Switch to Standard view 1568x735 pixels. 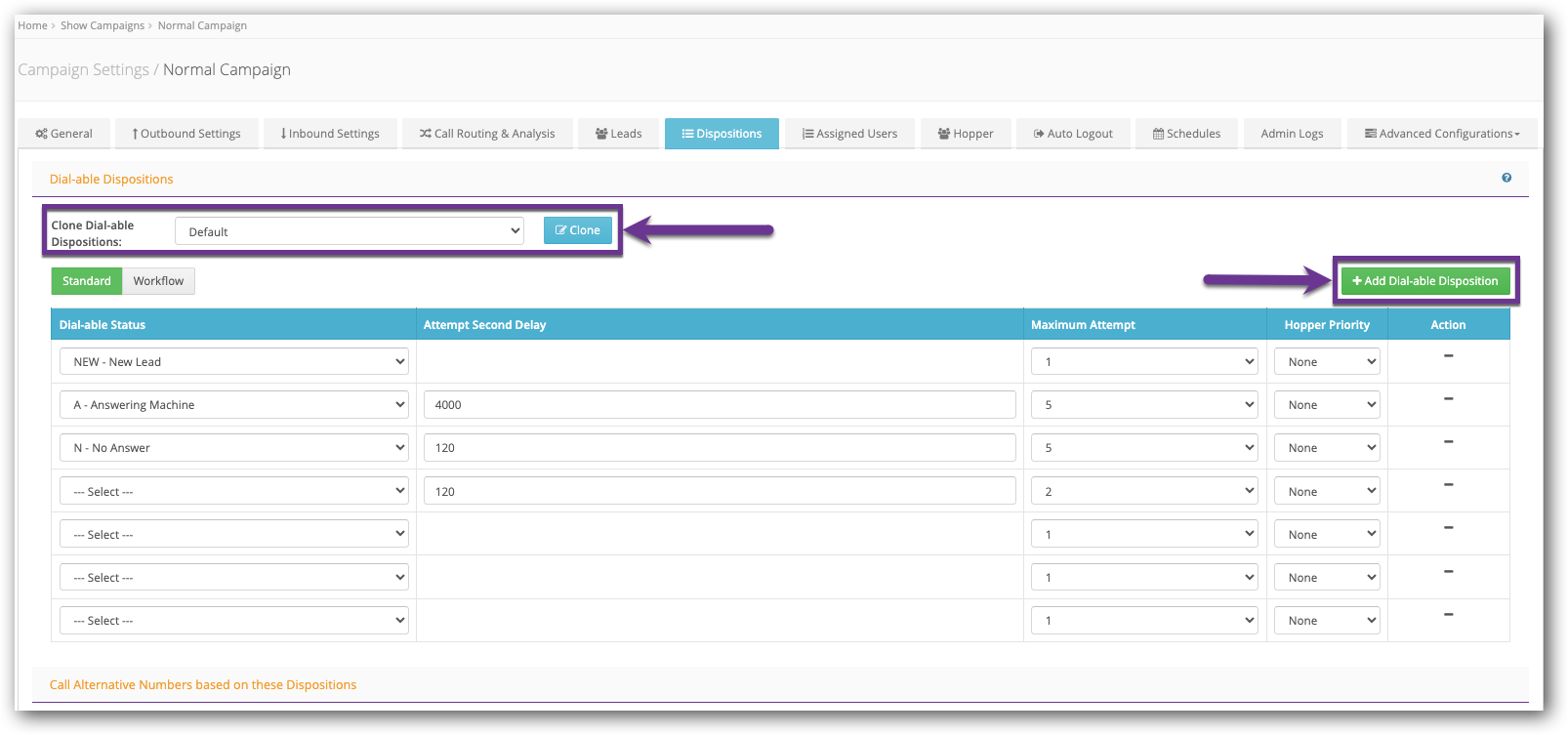87,281
